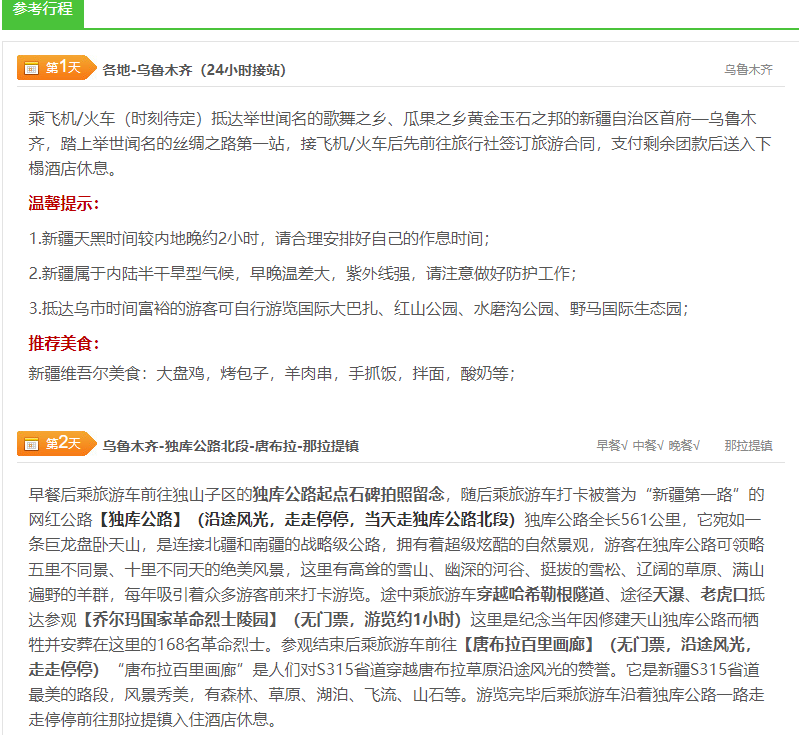Click bold text 穿越哈希勒根隧道

541,594
